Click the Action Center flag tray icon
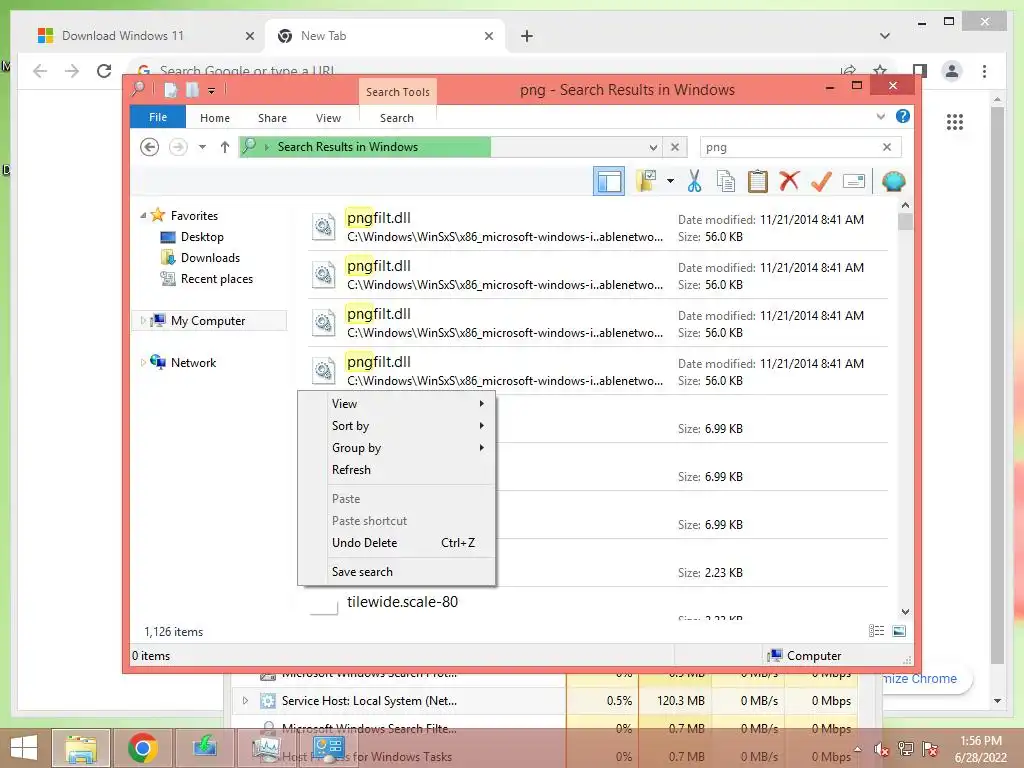Image resolution: width=1024 pixels, height=768 pixels. click(930, 750)
